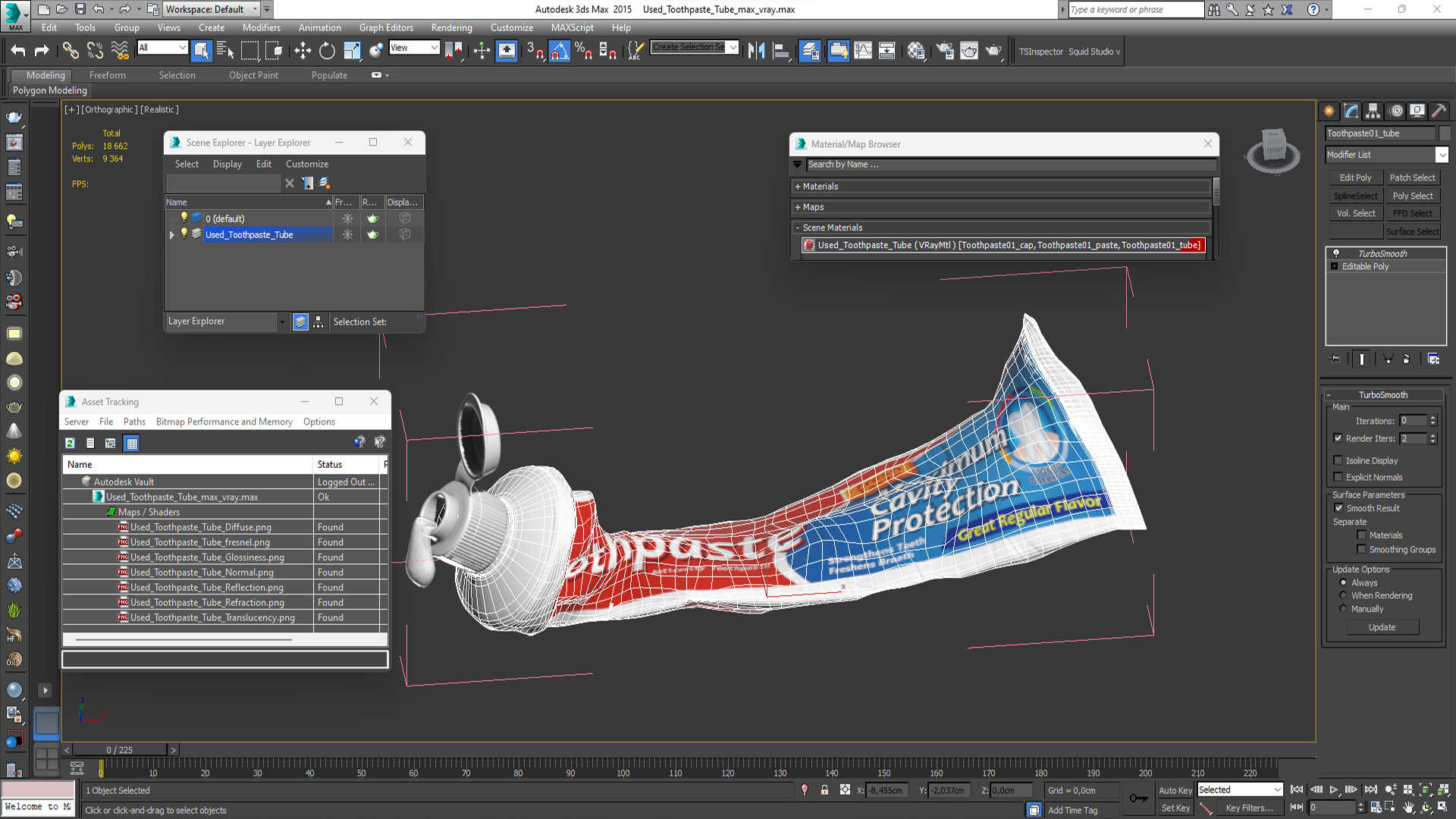
Task: Click the Auto Key button
Action: 1175,790
